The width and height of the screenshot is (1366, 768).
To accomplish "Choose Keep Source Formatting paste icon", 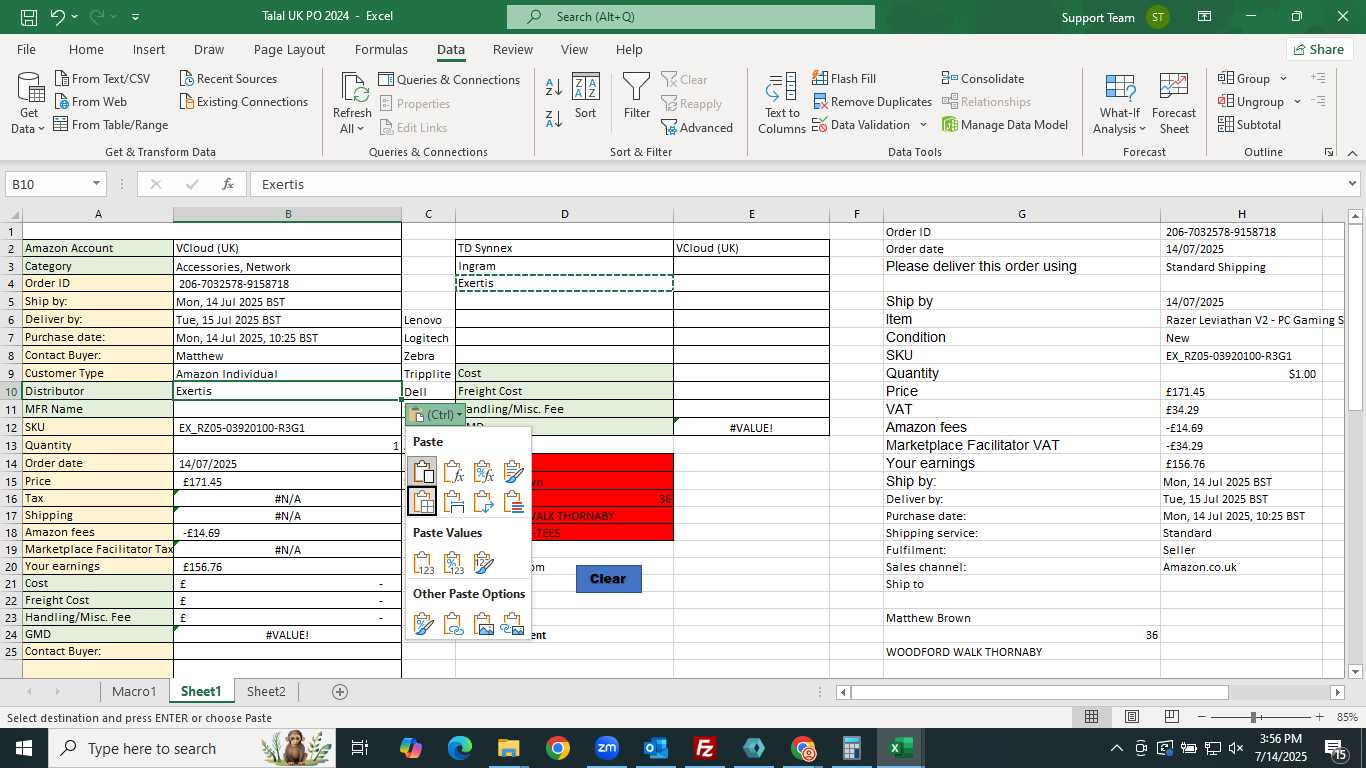I will pos(514,471).
